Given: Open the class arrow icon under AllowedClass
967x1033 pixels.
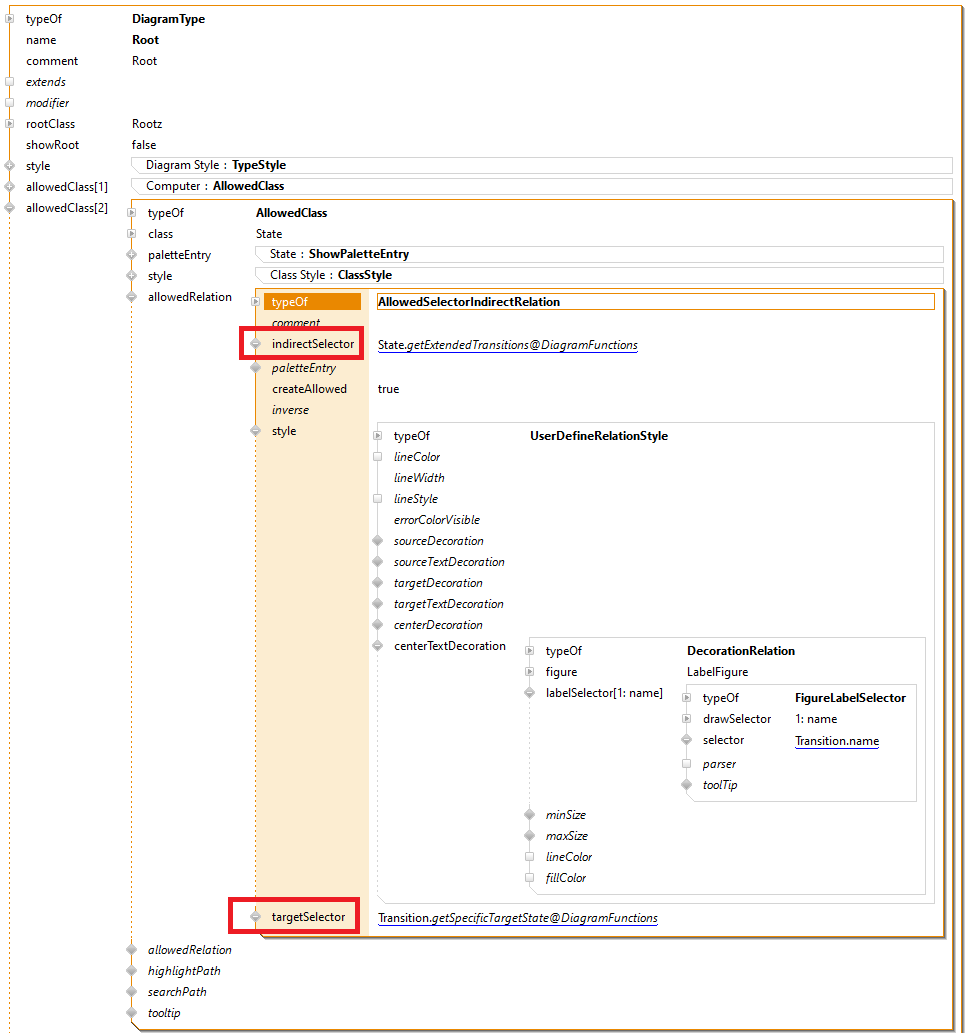Looking at the screenshot, I should [x=133, y=233].
